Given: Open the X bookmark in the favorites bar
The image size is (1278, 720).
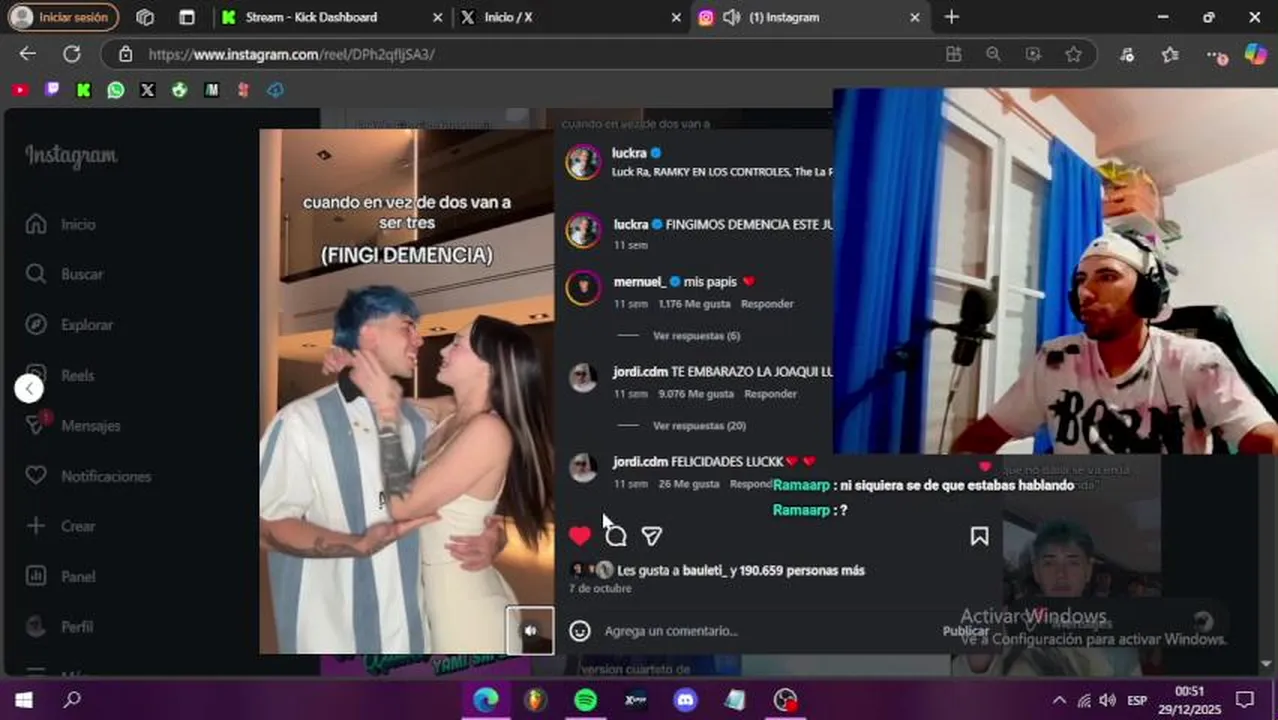Looking at the screenshot, I should 148,90.
